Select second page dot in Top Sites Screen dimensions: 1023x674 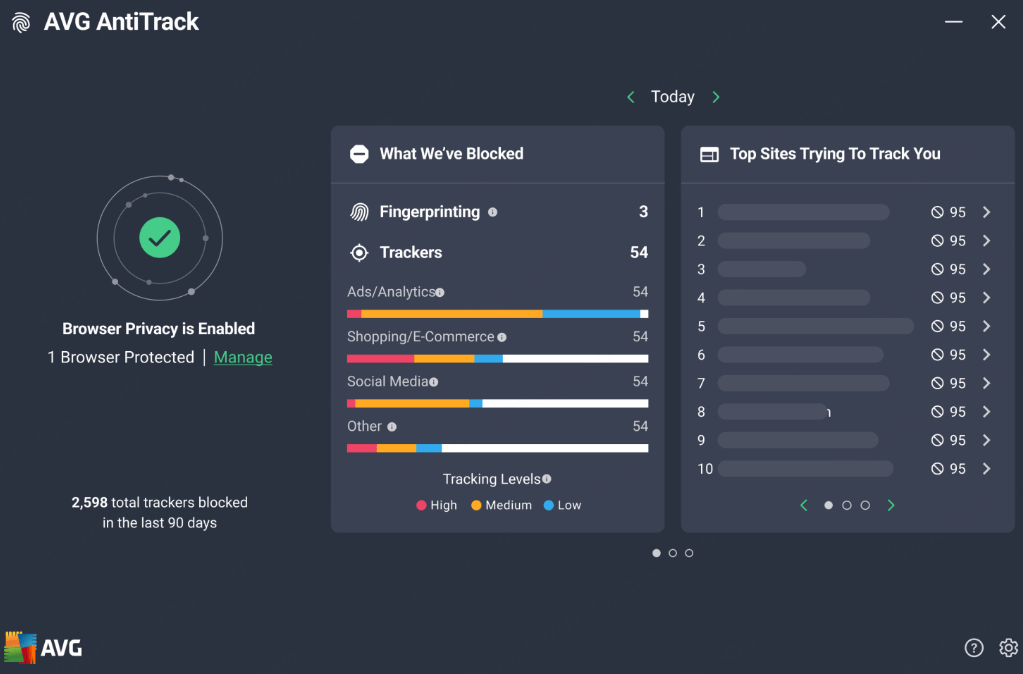tap(847, 506)
